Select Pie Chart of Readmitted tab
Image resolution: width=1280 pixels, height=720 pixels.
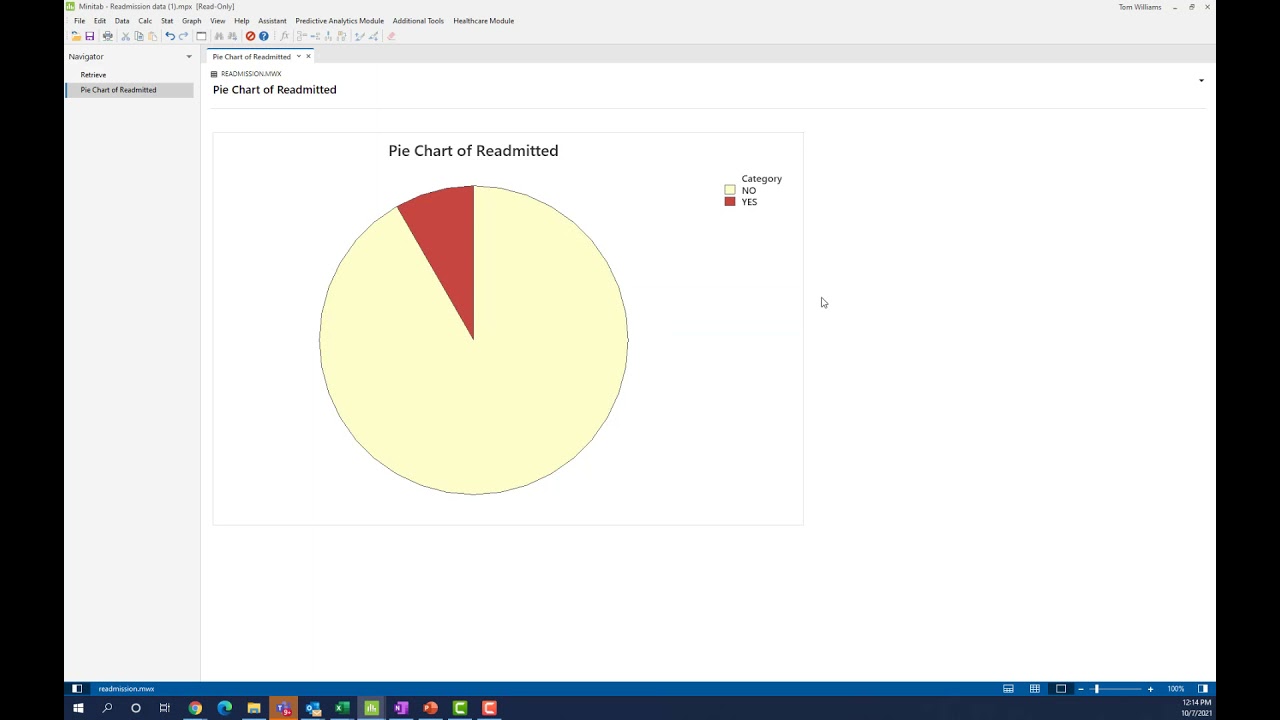click(252, 57)
